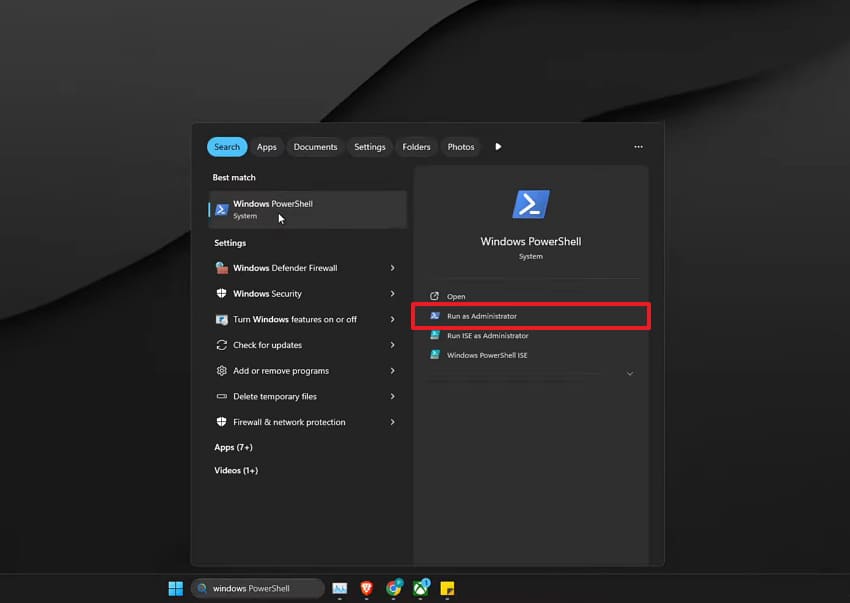The width and height of the screenshot is (850, 603).
Task: Click the Windows PowerShell ISE icon
Action: pyautogui.click(x=435, y=355)
